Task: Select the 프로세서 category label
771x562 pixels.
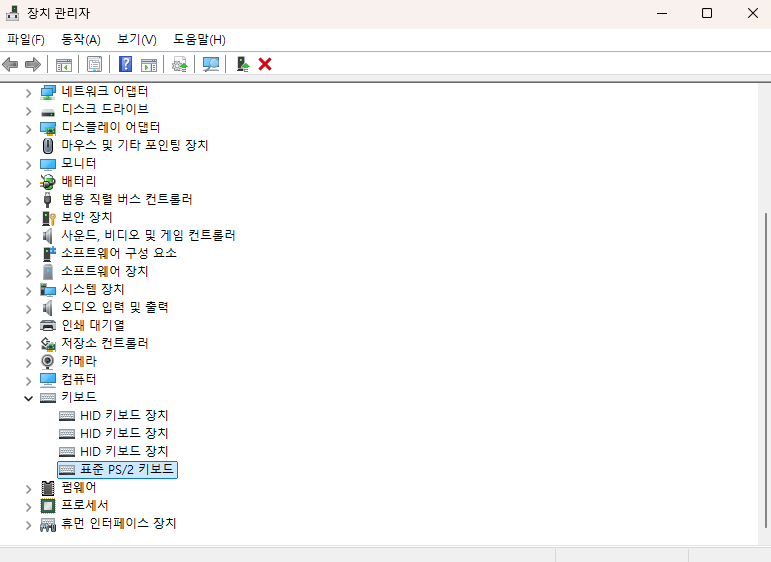Action: pos(85,505)
